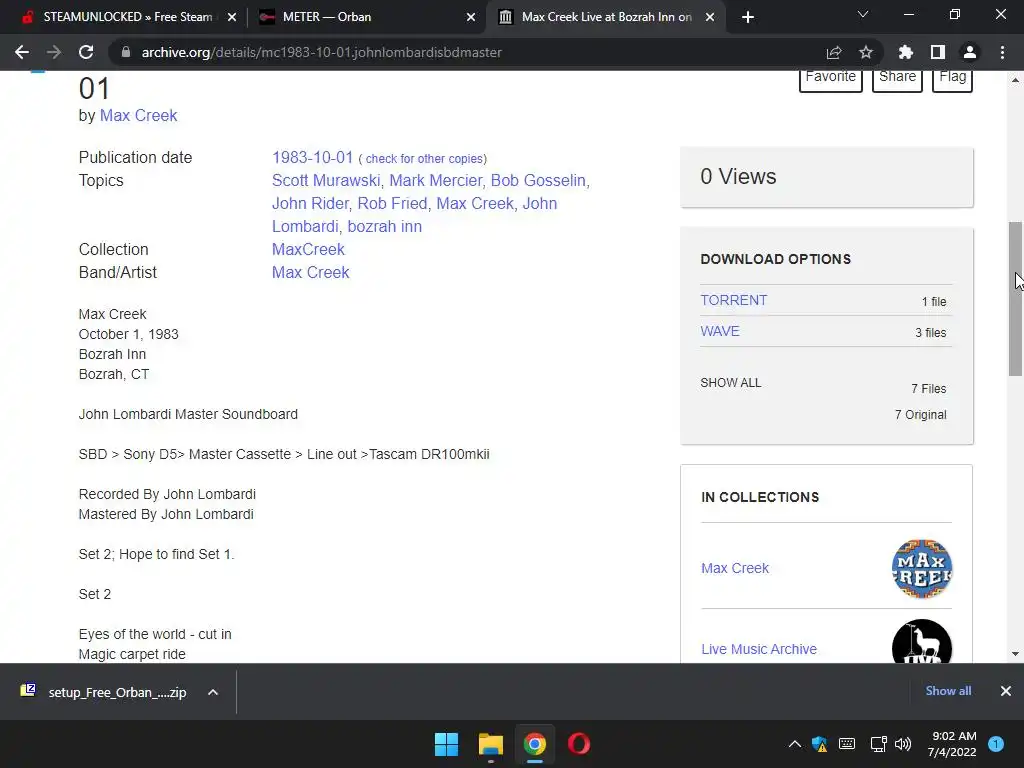Reload the archive.org page

(x=86, y=52)
